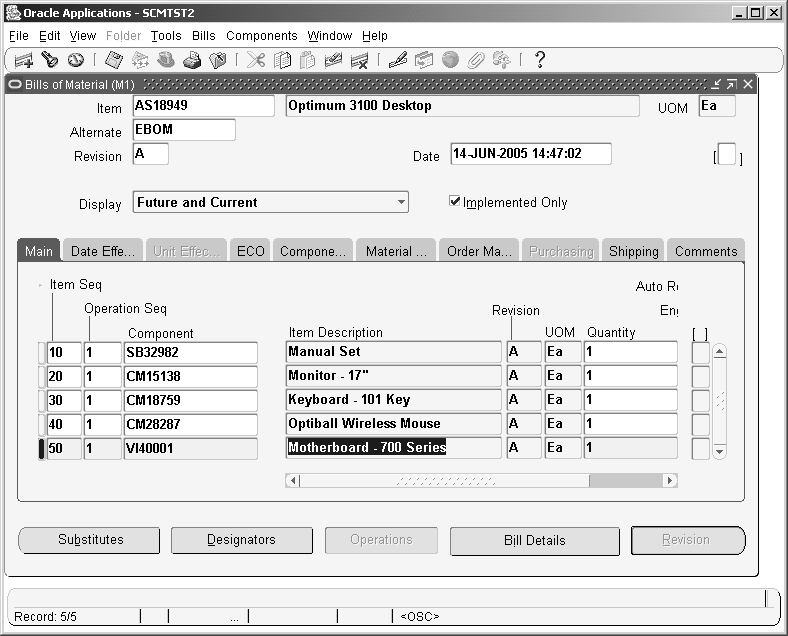The image size is (788, 636).
Task: Click component cell CM15138
Action: pyautogui.click(x=190, y=377)
